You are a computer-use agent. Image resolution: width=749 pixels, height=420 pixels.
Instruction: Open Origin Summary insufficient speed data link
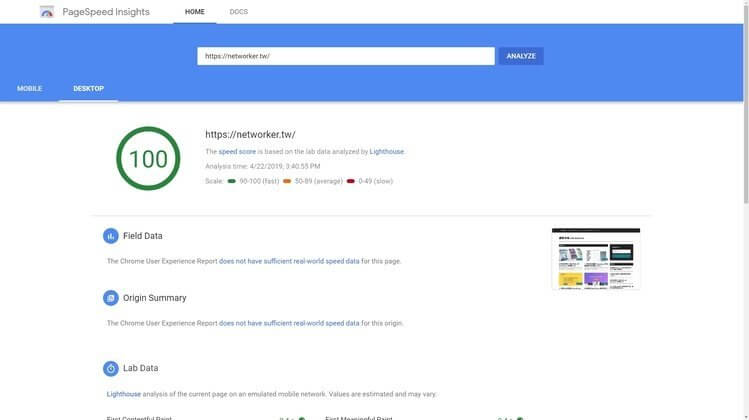[289, 323]
